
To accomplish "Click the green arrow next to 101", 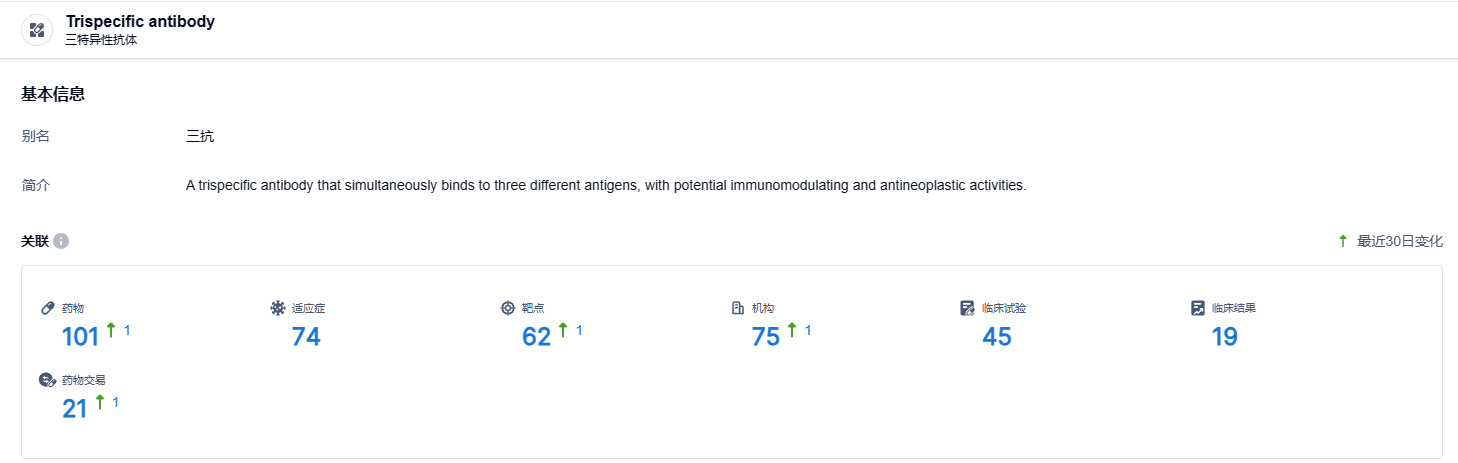I will click(111, 330).
